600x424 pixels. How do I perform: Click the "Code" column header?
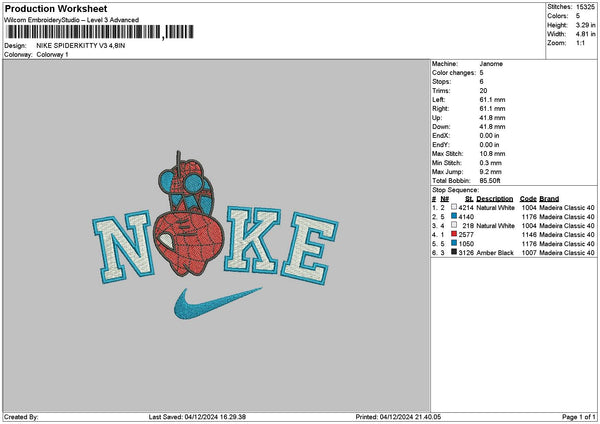coord(528,199)
